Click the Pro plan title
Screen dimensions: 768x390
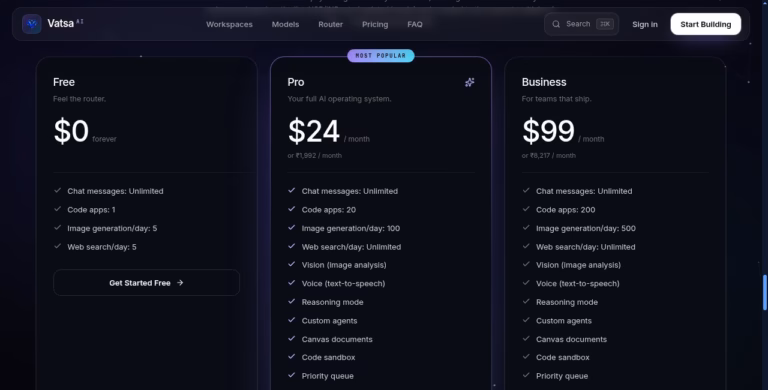(x=296, y=82)
